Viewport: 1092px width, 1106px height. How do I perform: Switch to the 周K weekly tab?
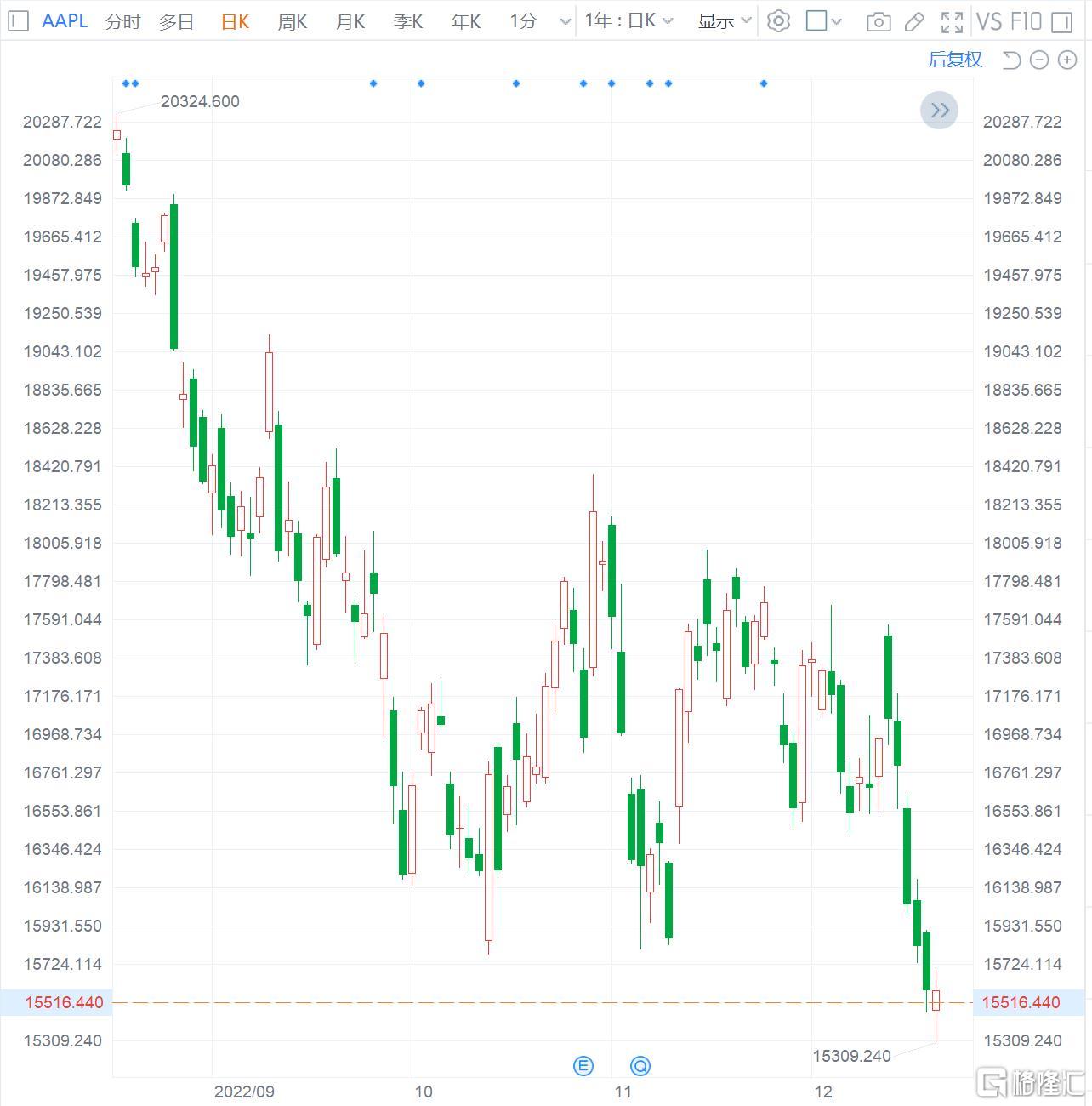(292, 21)
